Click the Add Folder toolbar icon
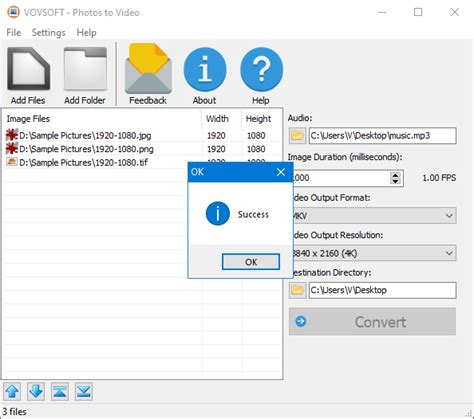 (85, 69)
